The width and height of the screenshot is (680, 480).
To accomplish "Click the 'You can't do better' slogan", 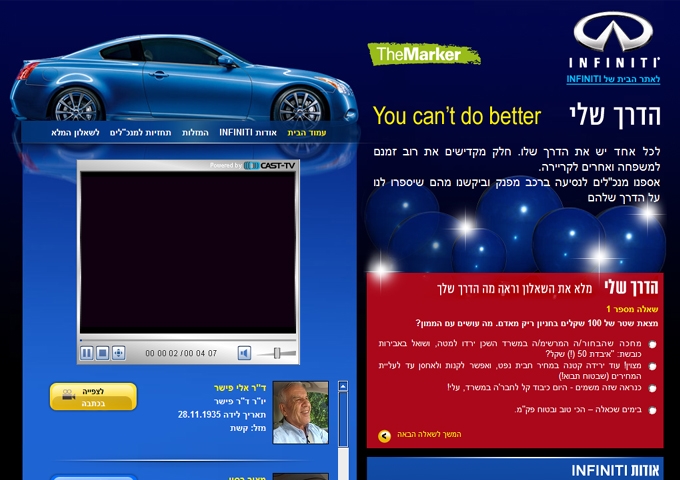I will click(457, 116).
